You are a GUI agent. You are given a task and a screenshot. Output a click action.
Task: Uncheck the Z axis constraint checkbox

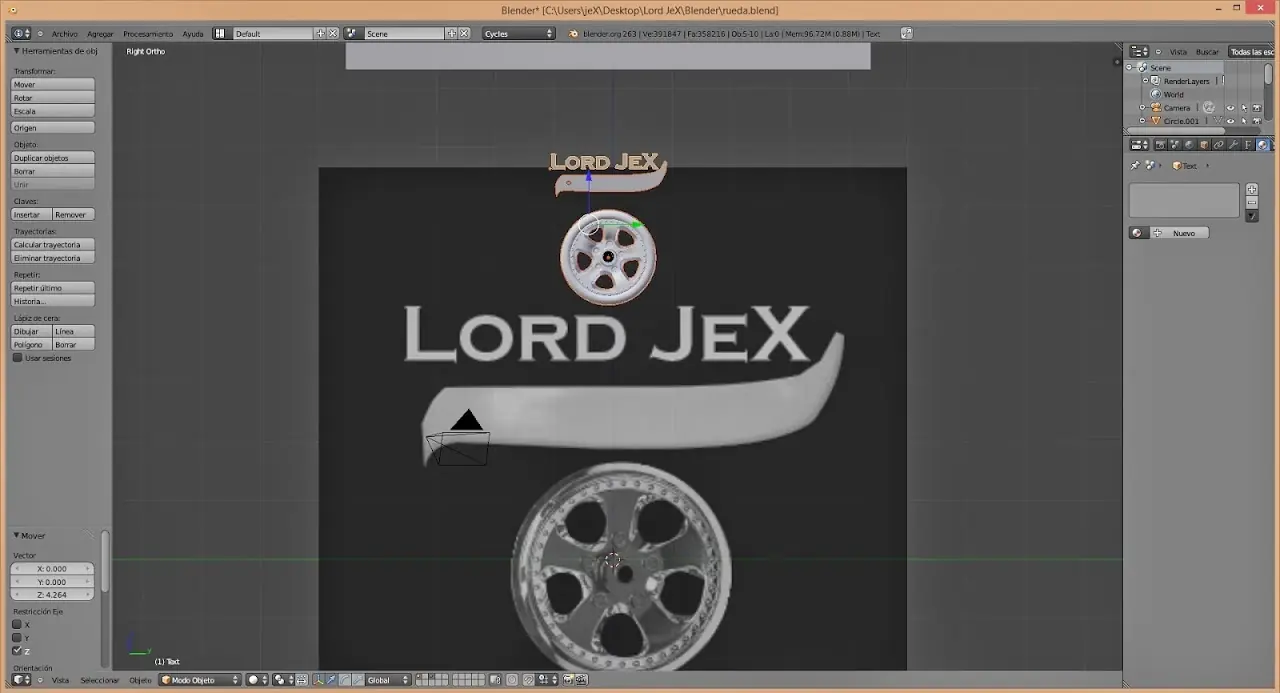pos(17,651)
